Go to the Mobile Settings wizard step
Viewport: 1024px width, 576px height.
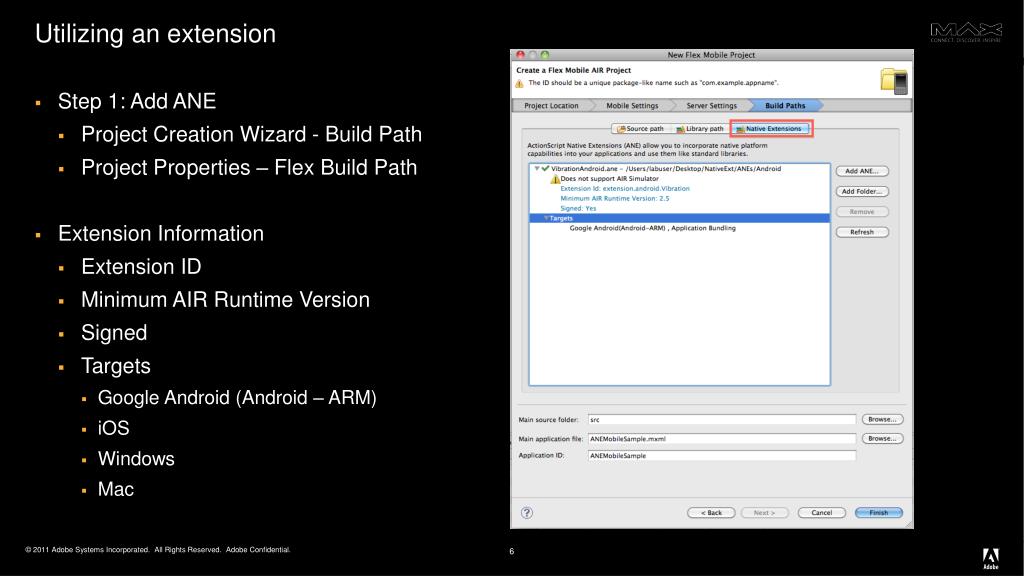click(x=632, y=106)
